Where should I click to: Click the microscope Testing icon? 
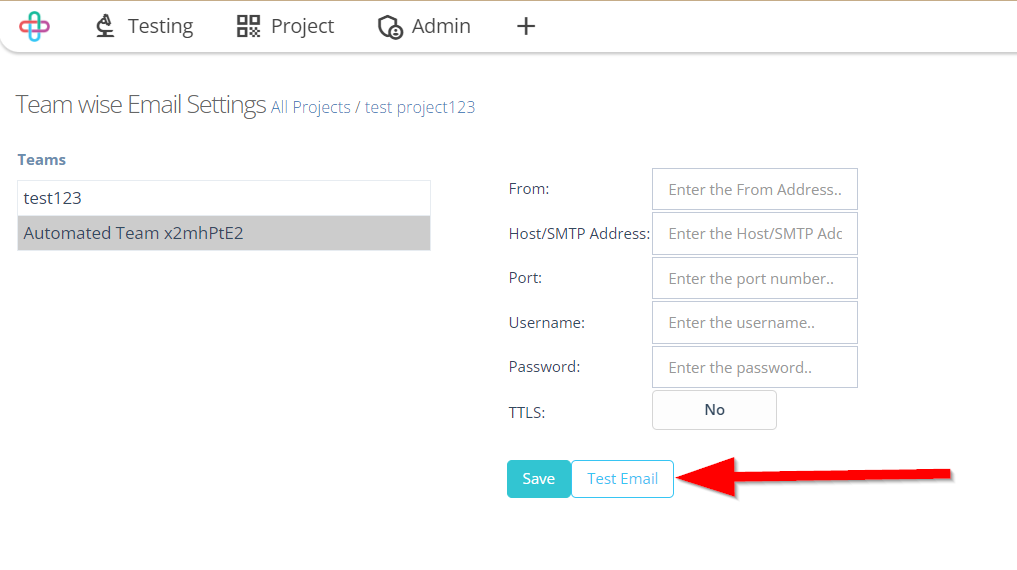[x=105, y=26]
